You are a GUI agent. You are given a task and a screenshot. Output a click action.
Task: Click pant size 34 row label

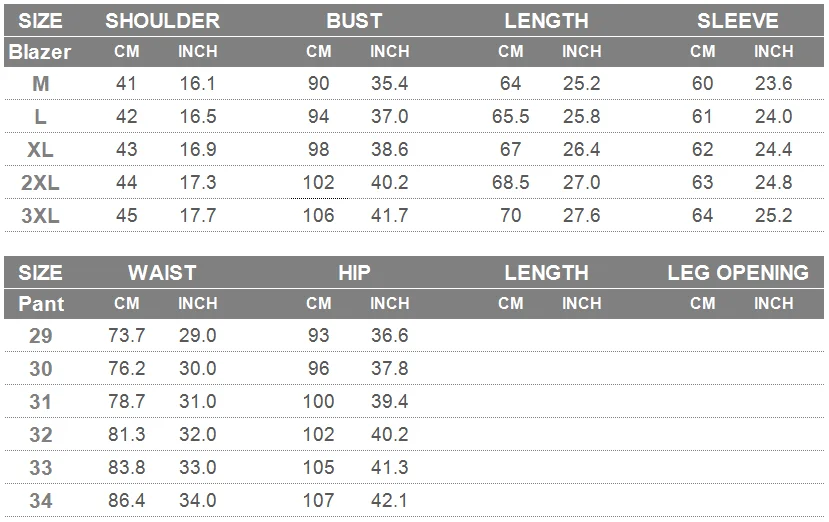pos(41,500)
